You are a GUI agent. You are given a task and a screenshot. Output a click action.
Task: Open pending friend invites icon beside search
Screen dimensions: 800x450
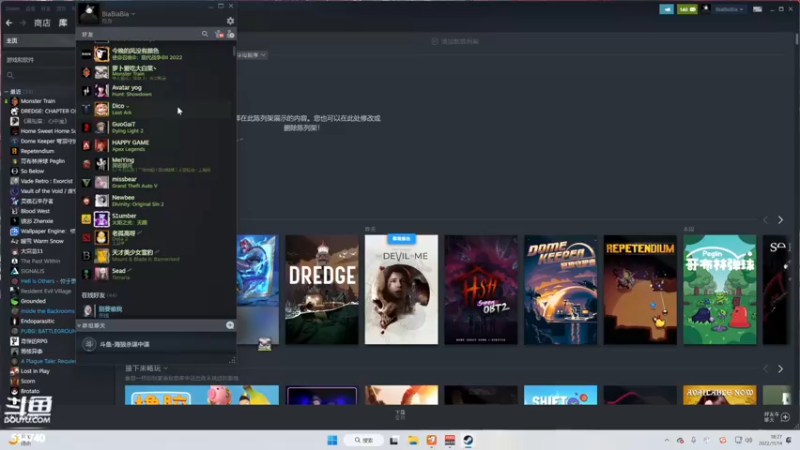tap(219, 34)
